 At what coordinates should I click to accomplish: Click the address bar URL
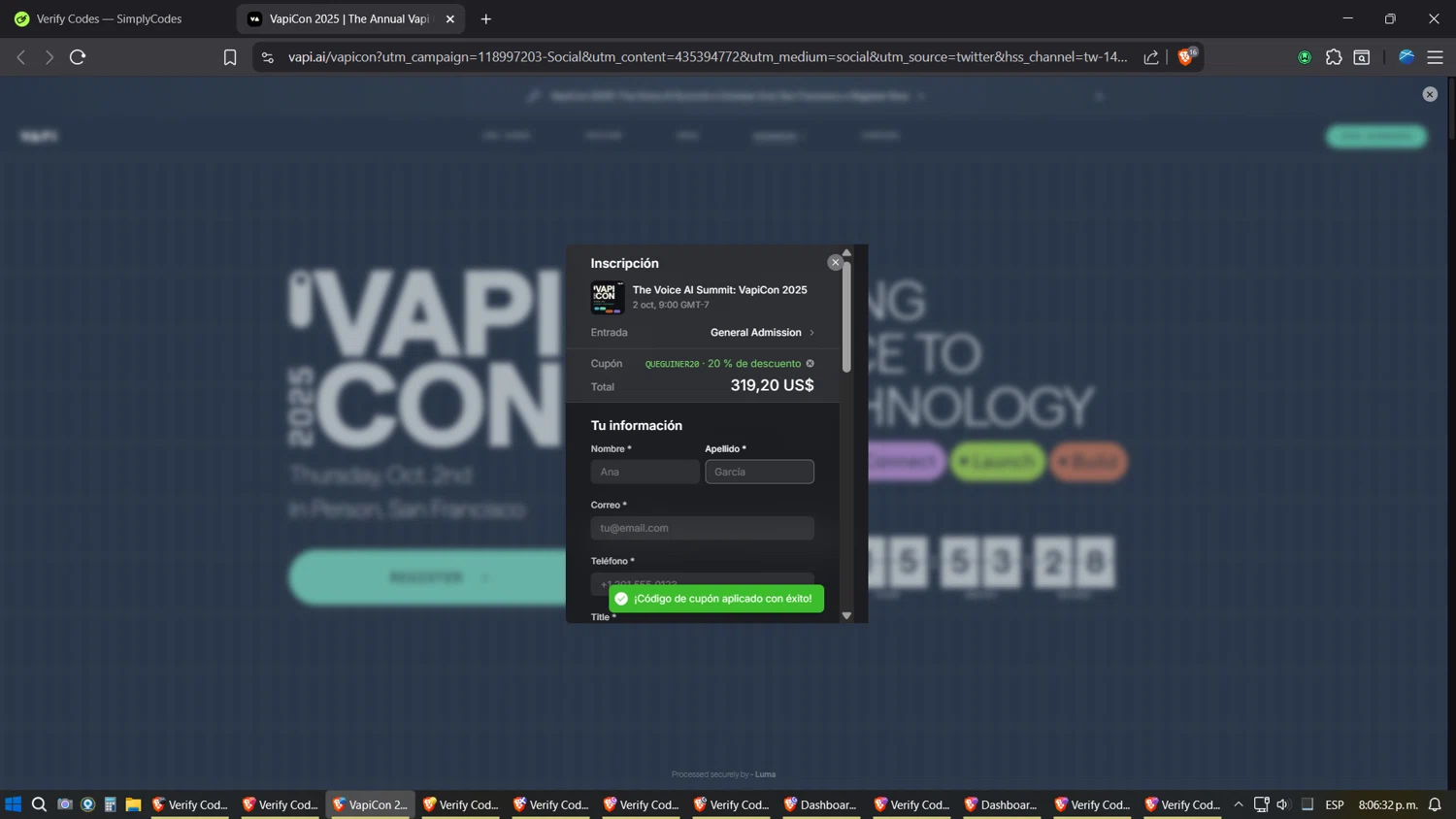coord(707,57)
